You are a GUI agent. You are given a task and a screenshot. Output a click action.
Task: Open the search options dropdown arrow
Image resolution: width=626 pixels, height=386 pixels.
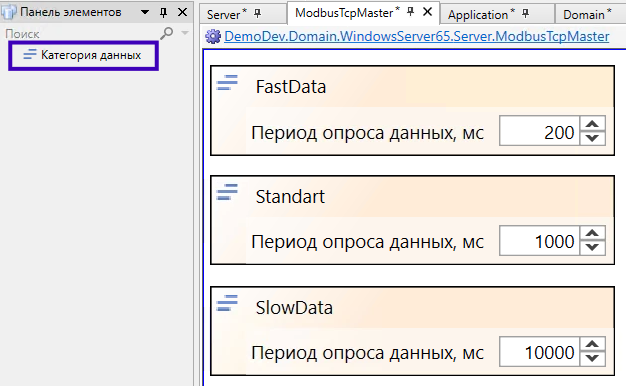click(x=184, y=33)
